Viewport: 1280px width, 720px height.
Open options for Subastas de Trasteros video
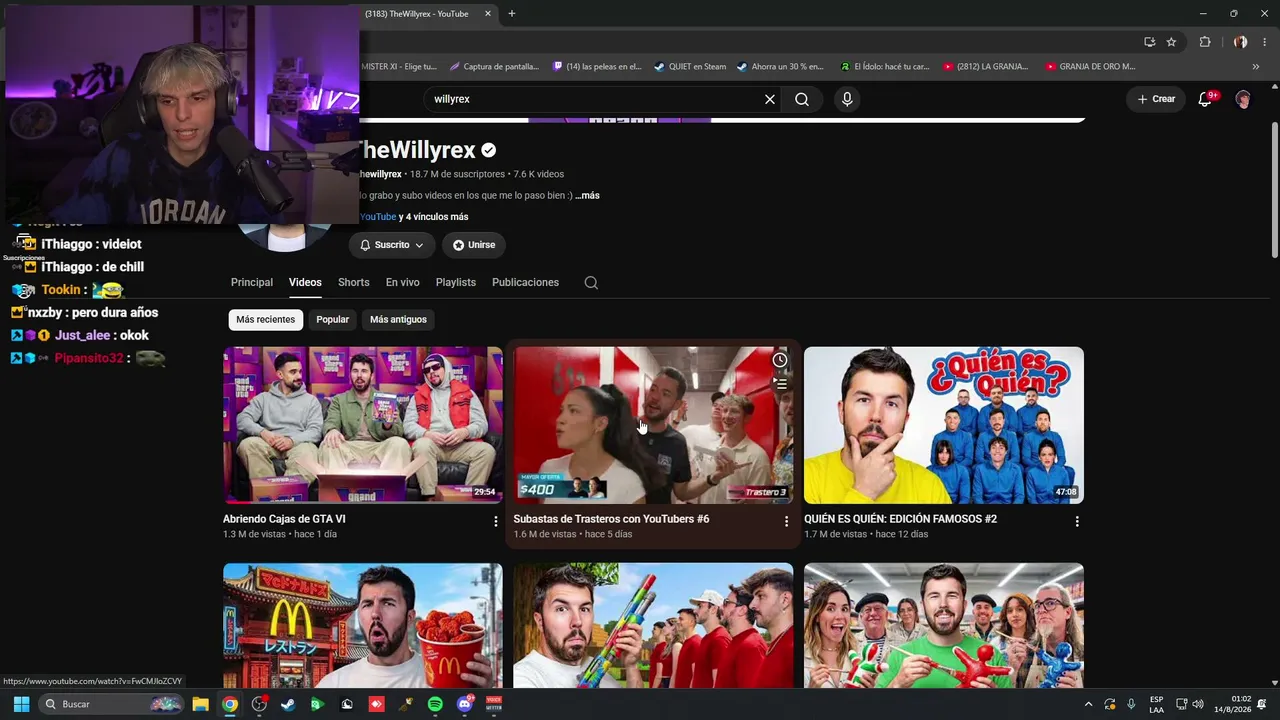point(786,521)
